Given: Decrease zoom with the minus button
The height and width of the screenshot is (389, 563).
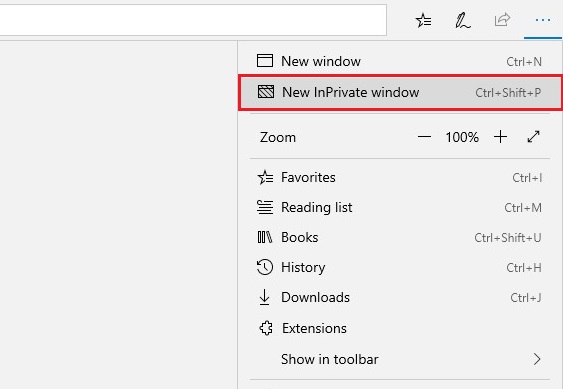Looking at the screenshot, I should pyautogui.click(x=424, y=137).
